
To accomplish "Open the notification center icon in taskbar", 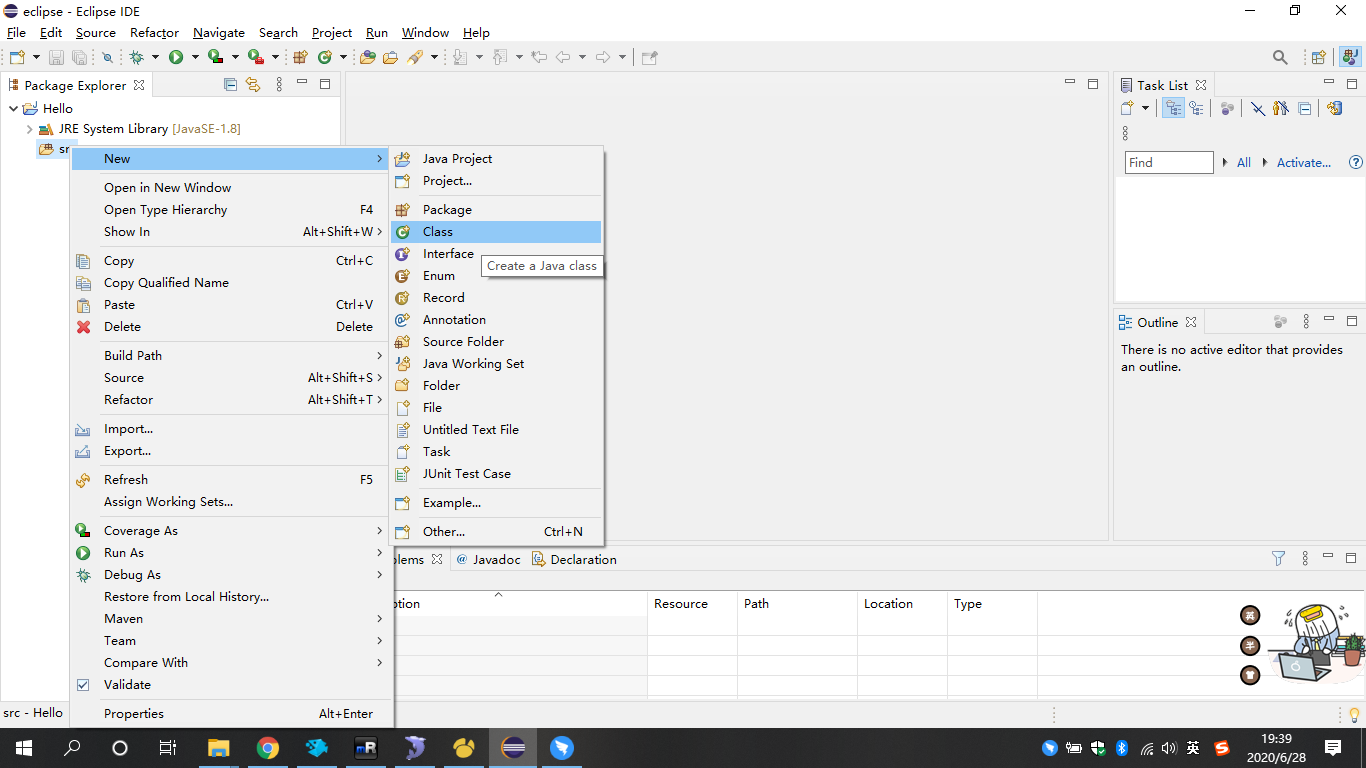I will click(x=1333, y=748).
